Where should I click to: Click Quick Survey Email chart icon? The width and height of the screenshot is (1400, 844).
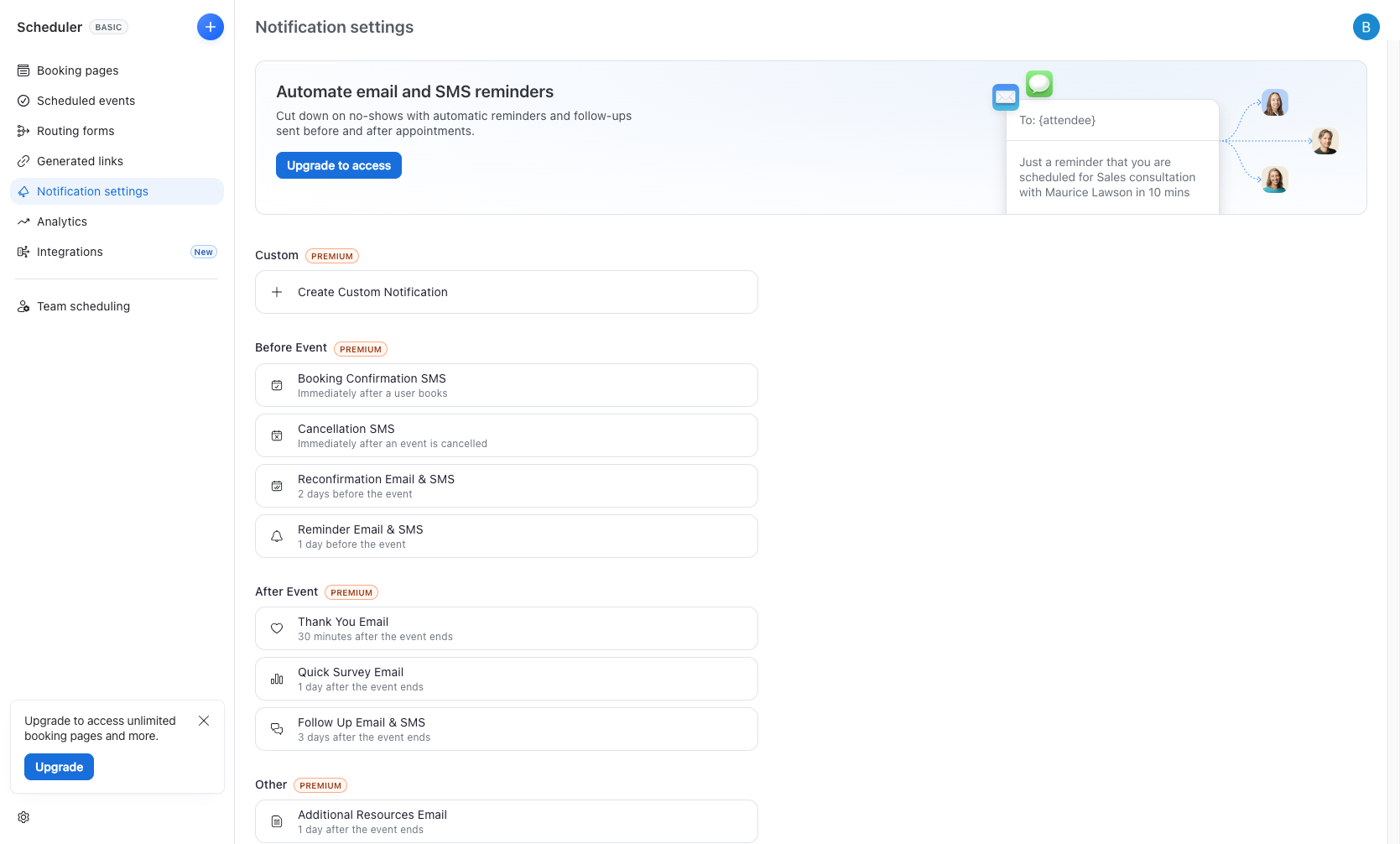point(277,679)
